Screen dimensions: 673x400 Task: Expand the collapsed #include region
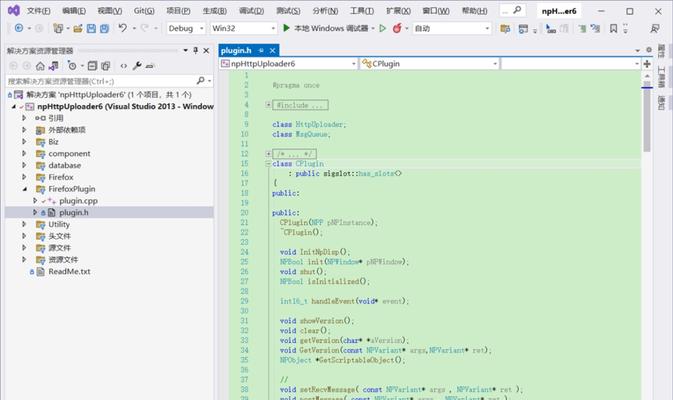(x=268, y=104)
